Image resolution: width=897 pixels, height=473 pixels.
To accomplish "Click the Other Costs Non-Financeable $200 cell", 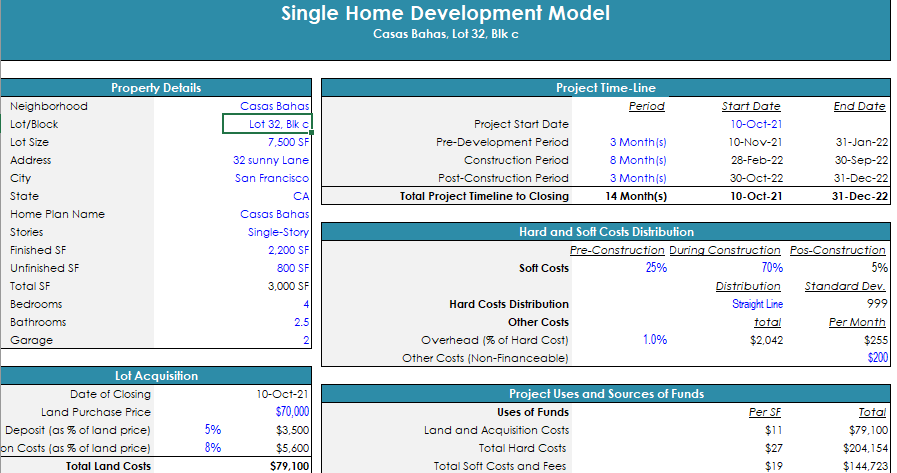I will 876,358.
